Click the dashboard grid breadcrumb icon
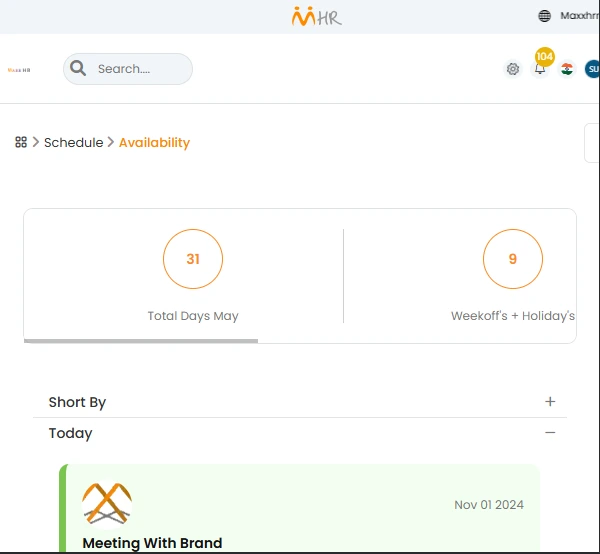600x554 pixels. pyautogui.click(x=21, y=142)
